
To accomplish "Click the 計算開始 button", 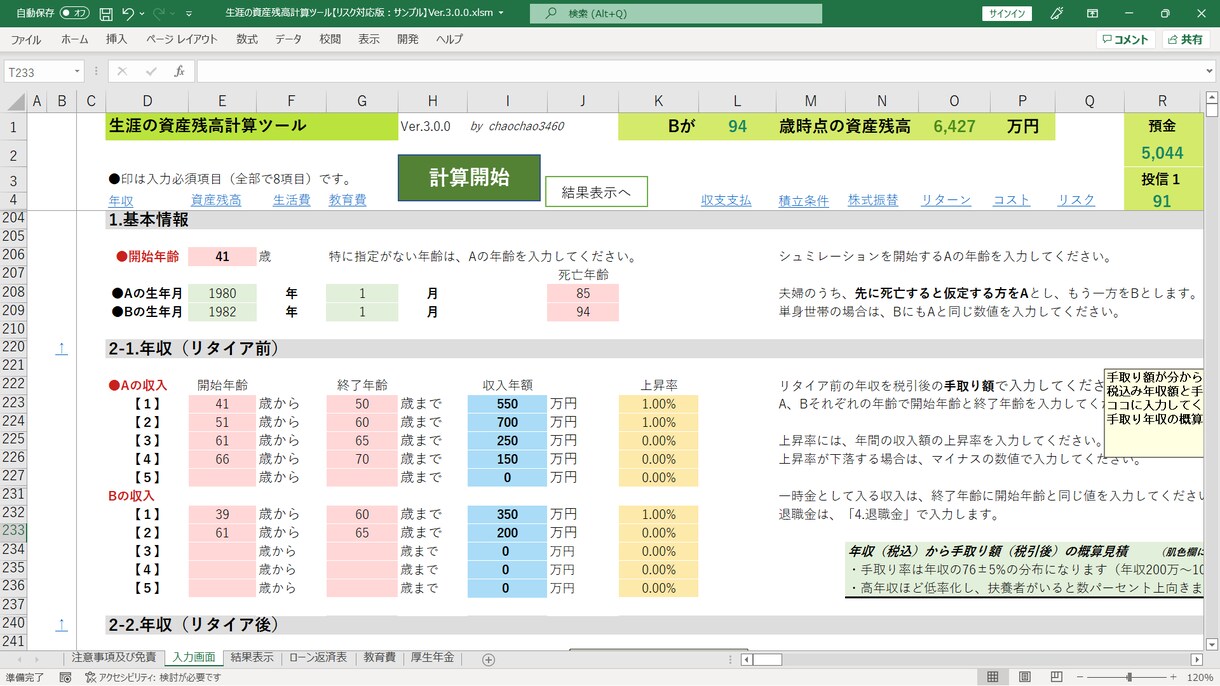I will click(x=469, y=178).
